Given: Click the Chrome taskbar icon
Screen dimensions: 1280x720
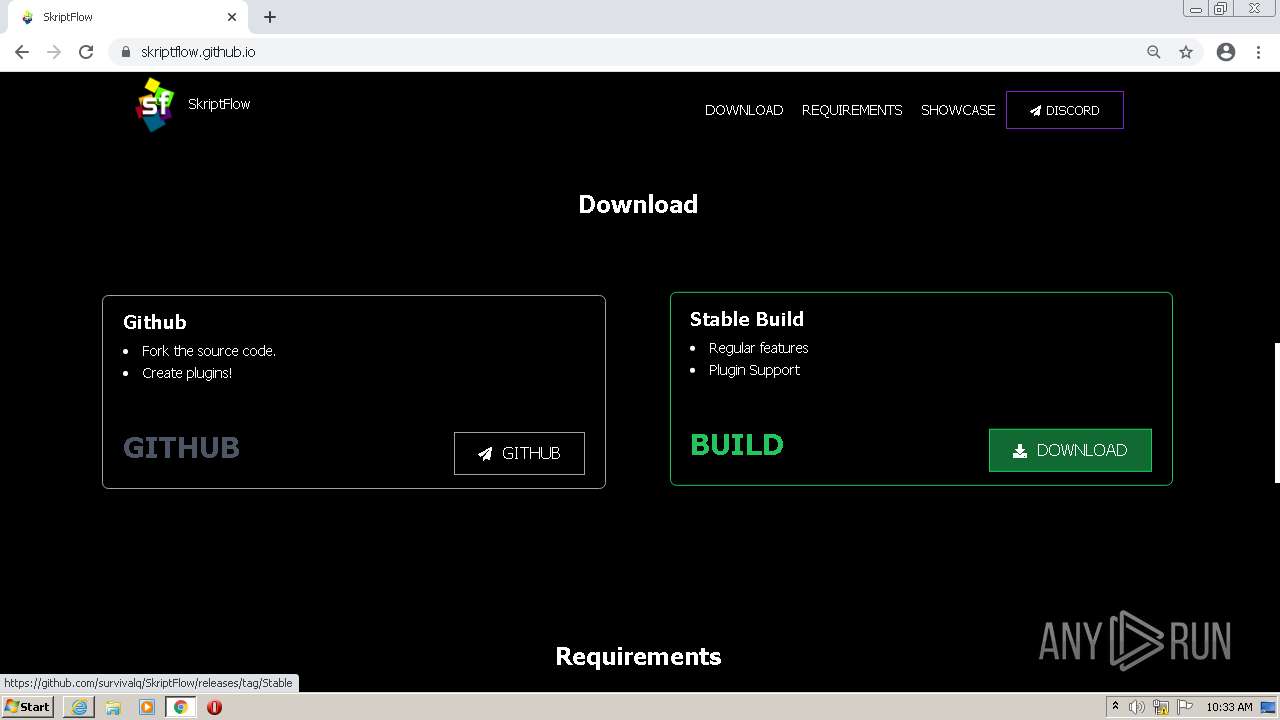Looking at the screenshot, I should point(181,707).
